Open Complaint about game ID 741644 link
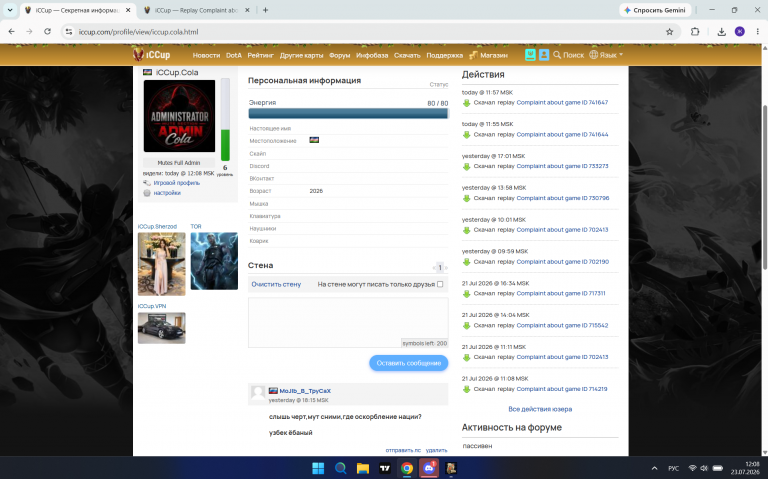Viewport: 768px width, 479px height. tap(562, 134)
